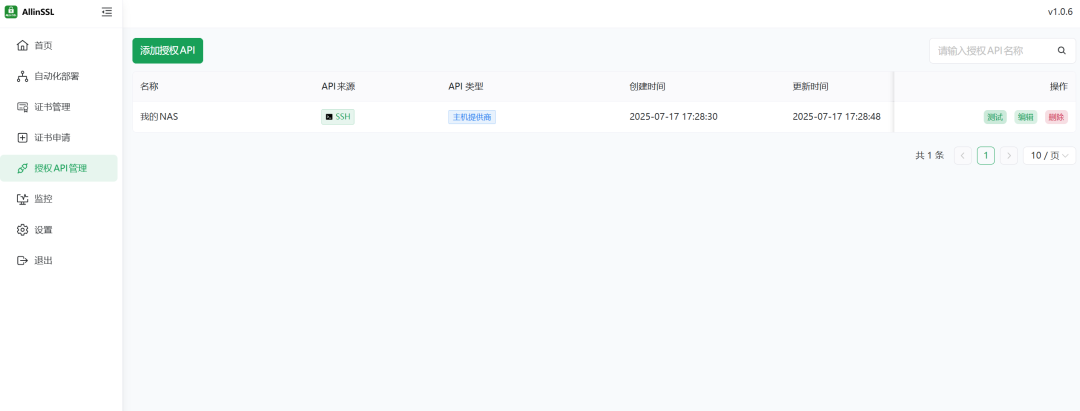Edit the 我的NAS entry with 编辑

[1026, 117]
